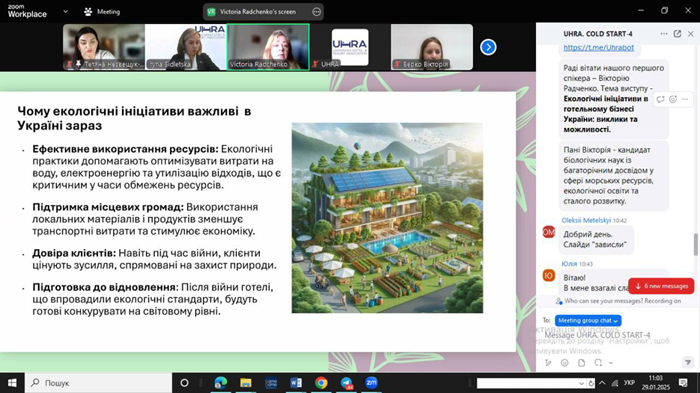Open the Meeting tab at top
700x393 pixels.
coord(102,12)
